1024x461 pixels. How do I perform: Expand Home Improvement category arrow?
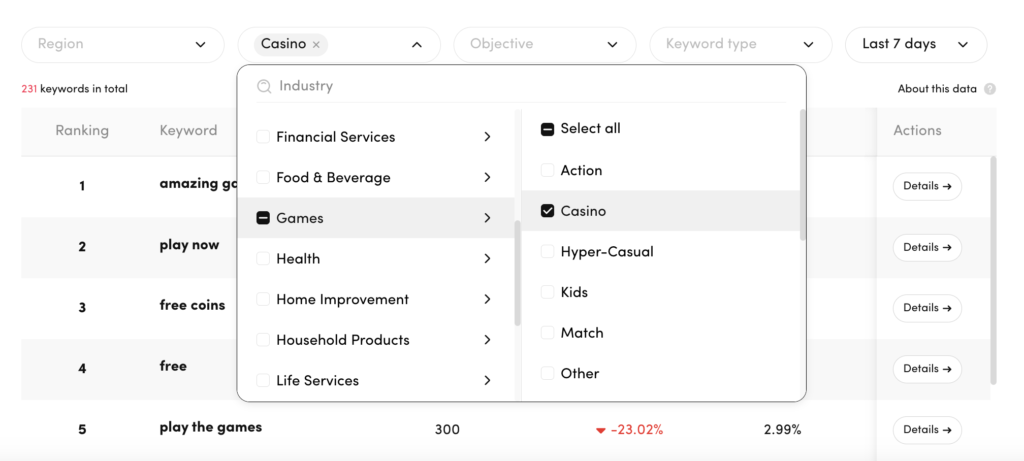coord(487,300)
